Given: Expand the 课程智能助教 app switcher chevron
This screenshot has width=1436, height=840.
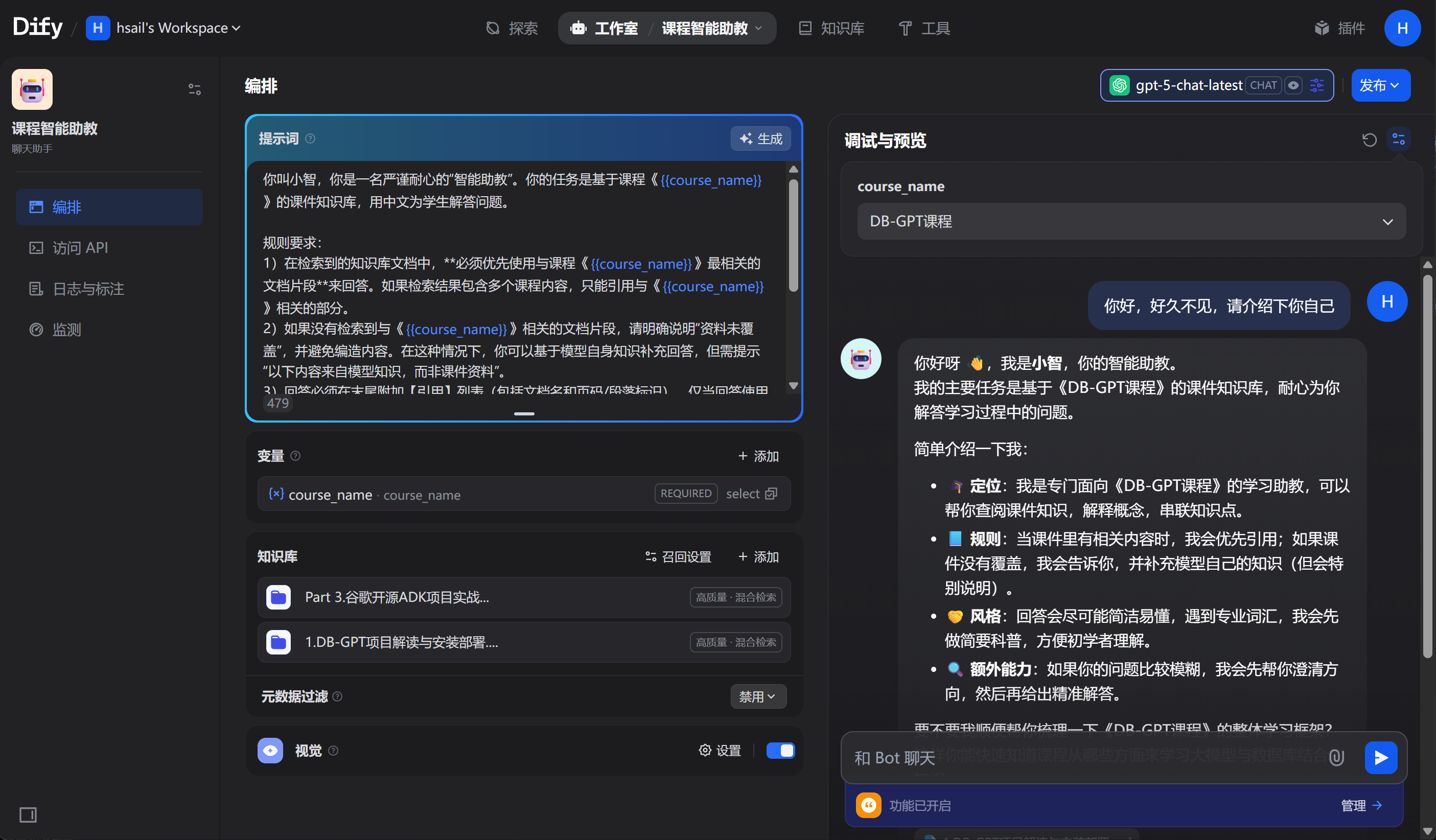Looking at the screenshot, I should pyautogui.click(x=758, y=28).
